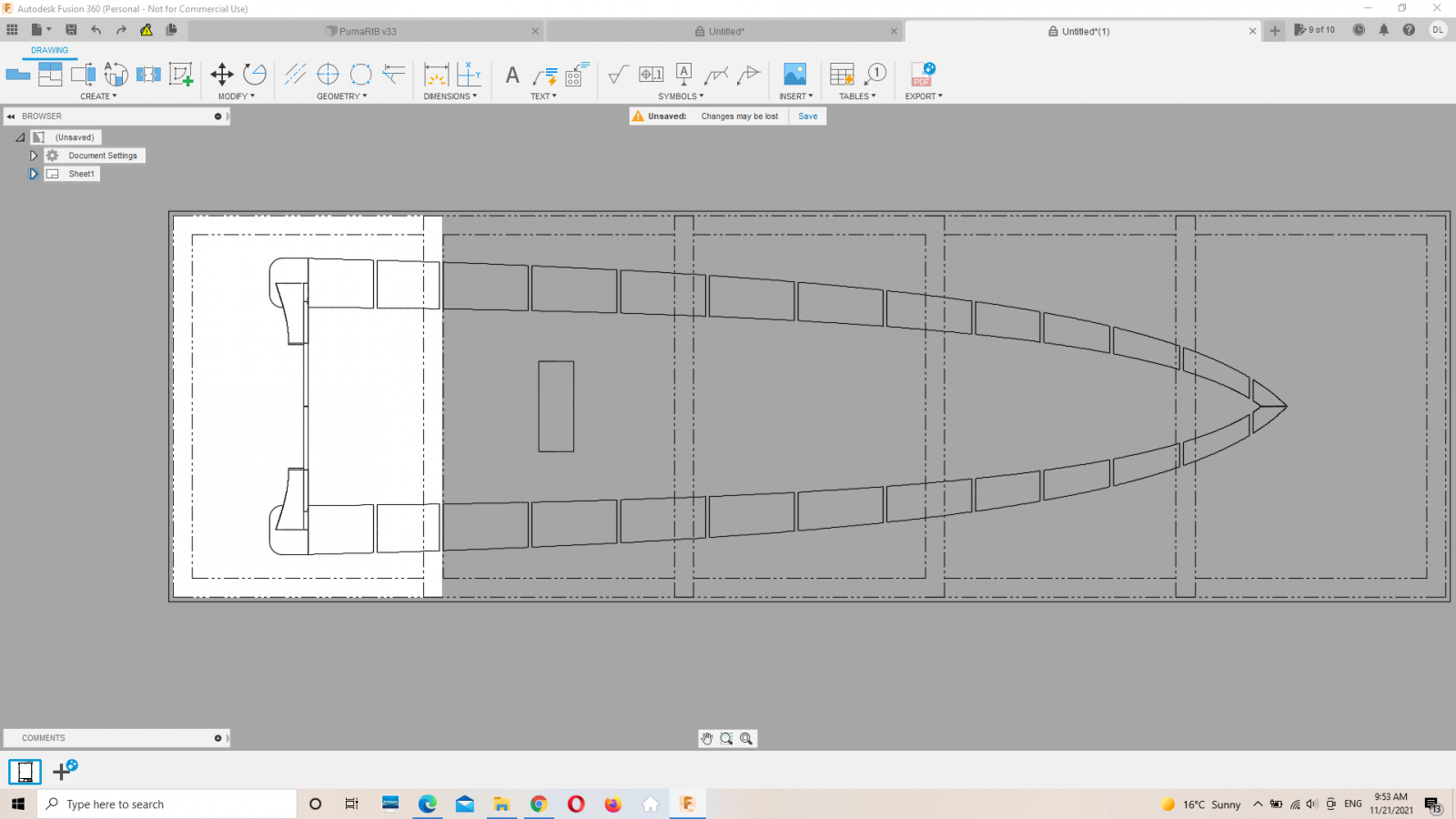Insert a Surface Texture symbol
This screenshot has height=819, width=1456.
[x=619, y=74]
